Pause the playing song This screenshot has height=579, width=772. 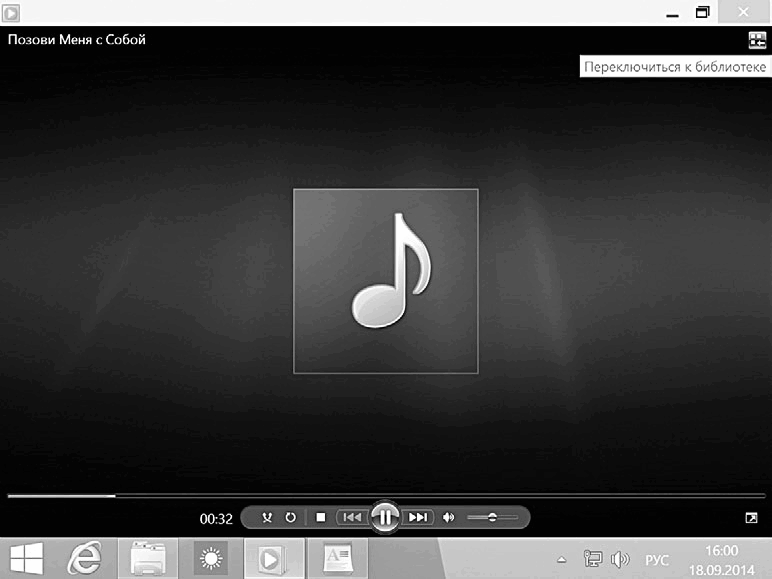tap(385, 517)
